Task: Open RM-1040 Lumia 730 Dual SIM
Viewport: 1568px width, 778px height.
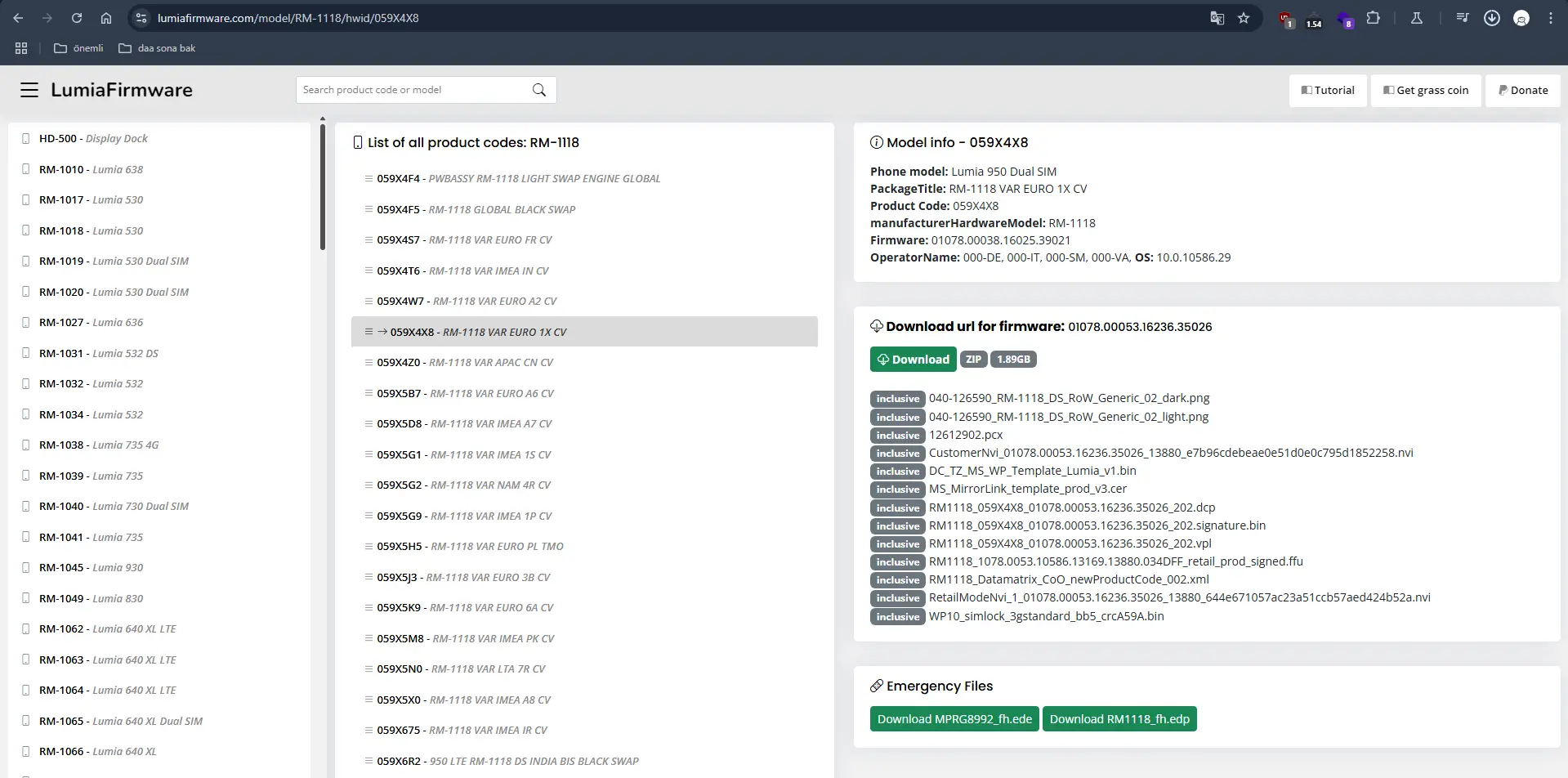Action: [x=114, y=507]
